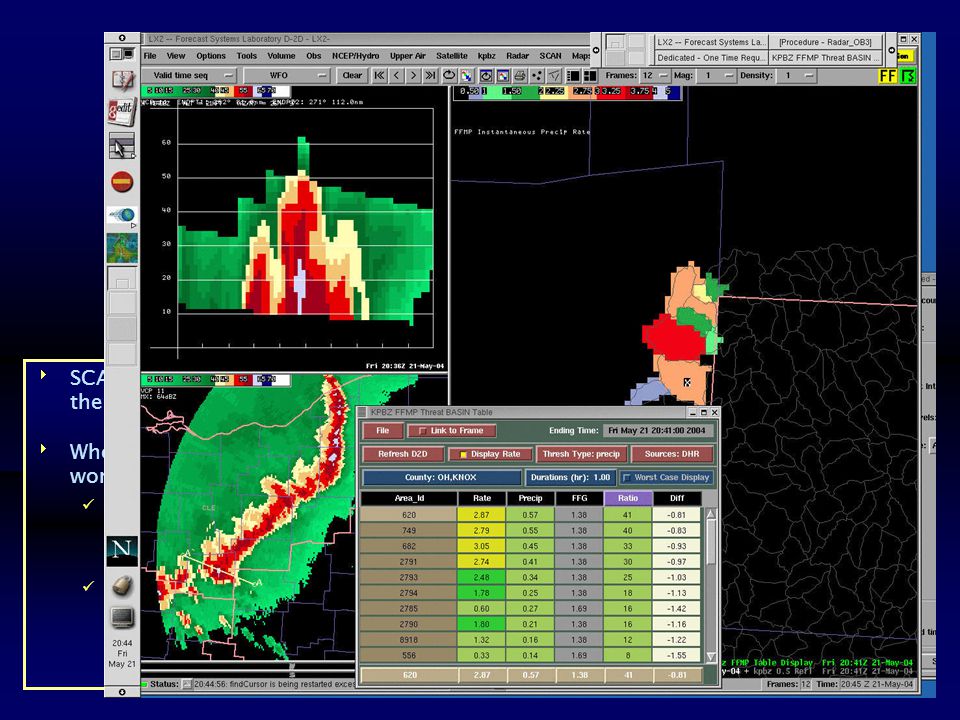Launch gedit from the side panel
Screen dimensions: 960x720
tap(122, 111)
